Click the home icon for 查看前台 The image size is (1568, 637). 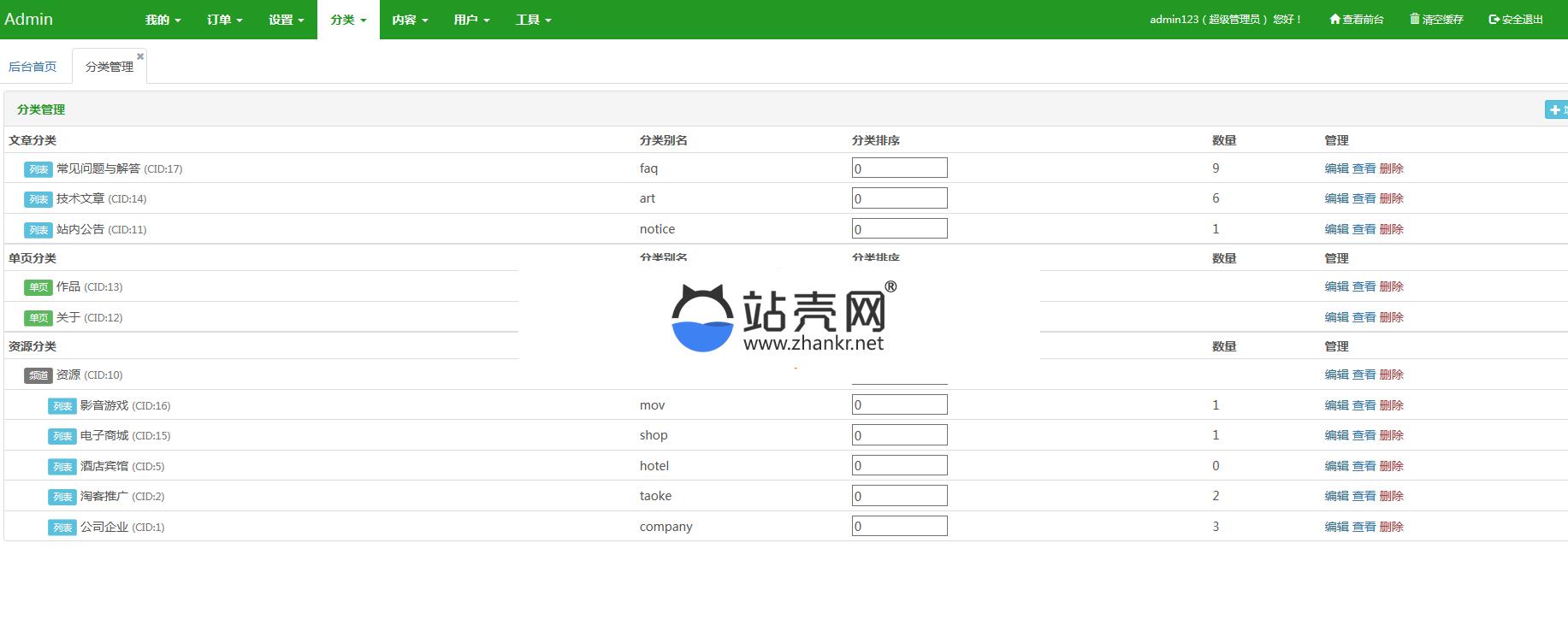point(1334,20)
